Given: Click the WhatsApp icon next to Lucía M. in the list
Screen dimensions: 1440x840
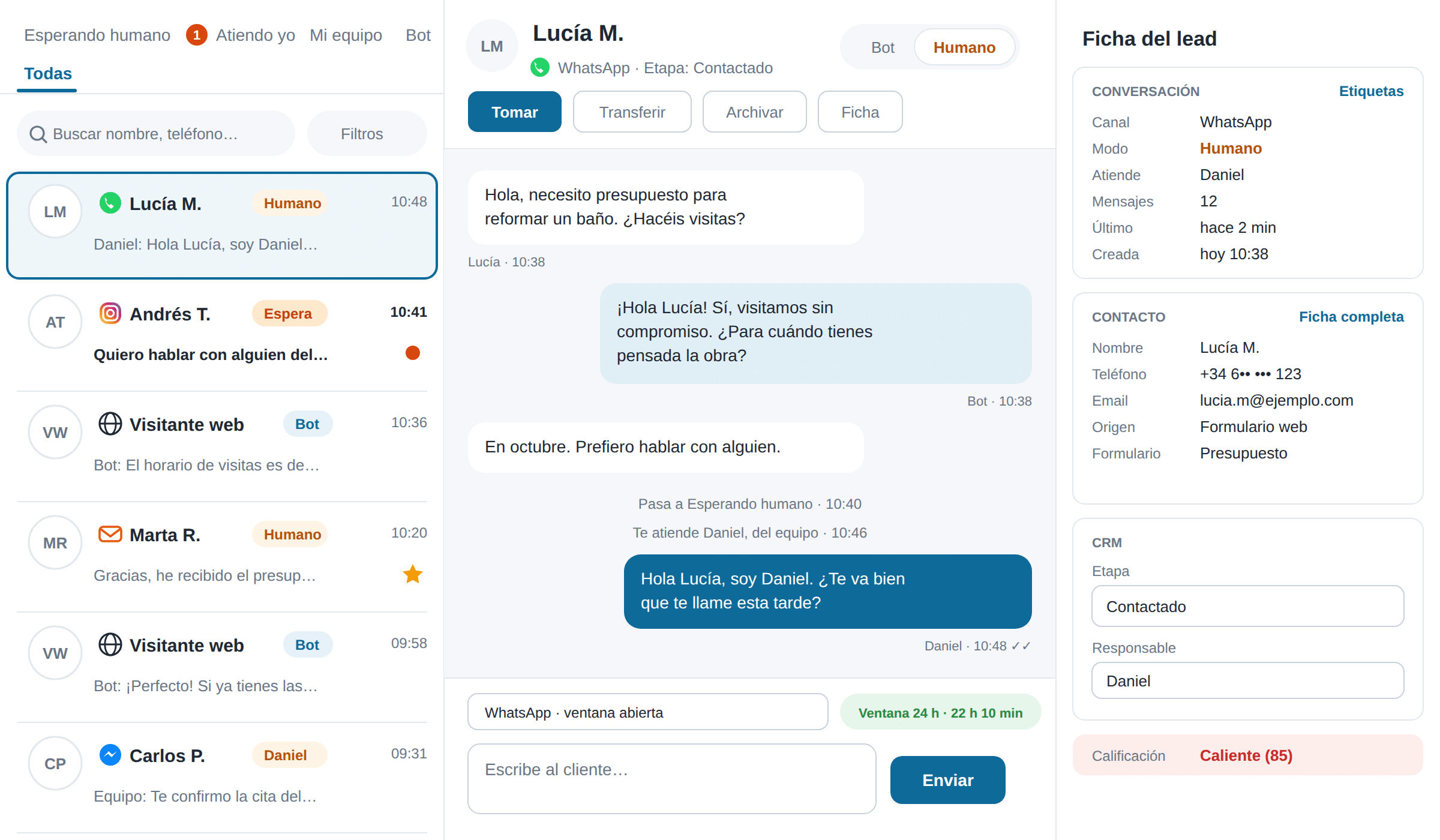Looking at the screenshot, I should pos(110,203).
